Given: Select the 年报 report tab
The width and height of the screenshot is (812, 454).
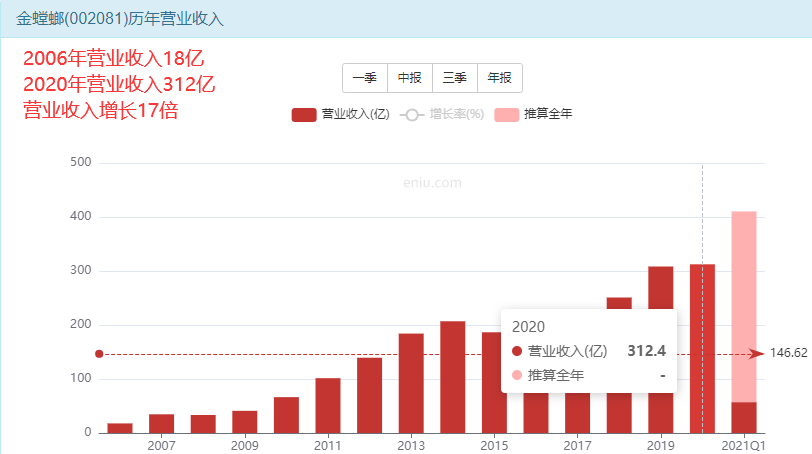Looking at the screenshot, I should pos(500,78).
